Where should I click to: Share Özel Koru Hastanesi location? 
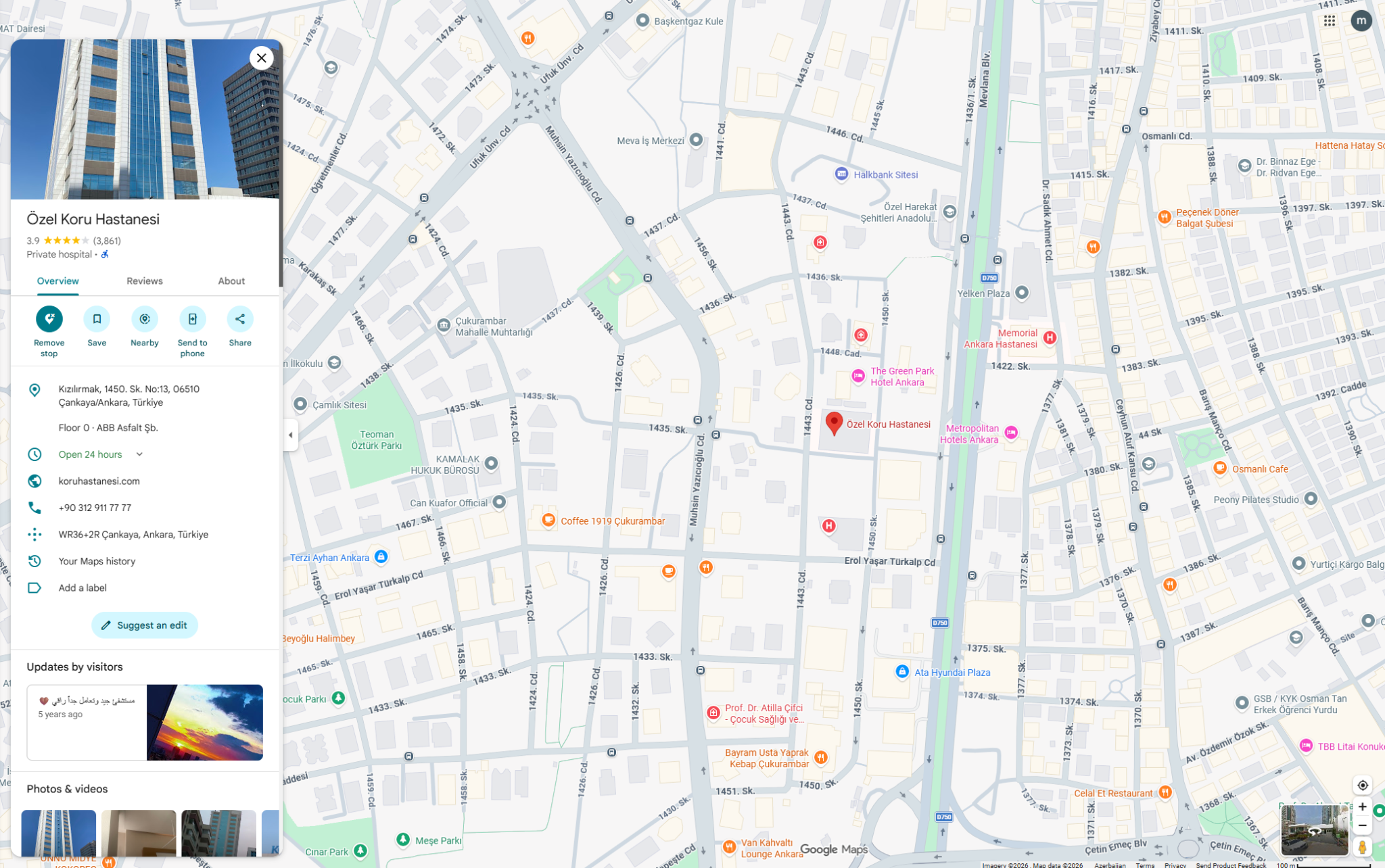click(240, 318)
